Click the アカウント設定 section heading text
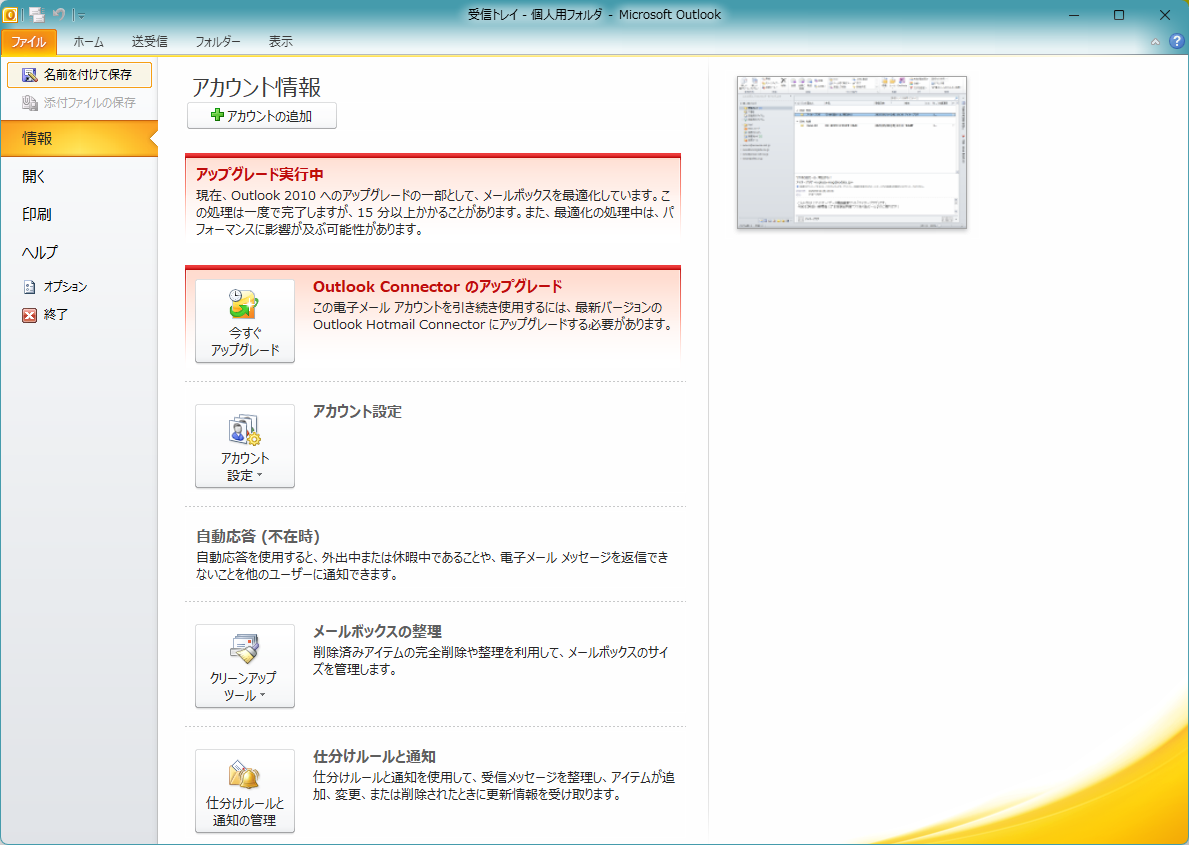The width and height of the screenshot is (1189, 845). coord(357,412)
